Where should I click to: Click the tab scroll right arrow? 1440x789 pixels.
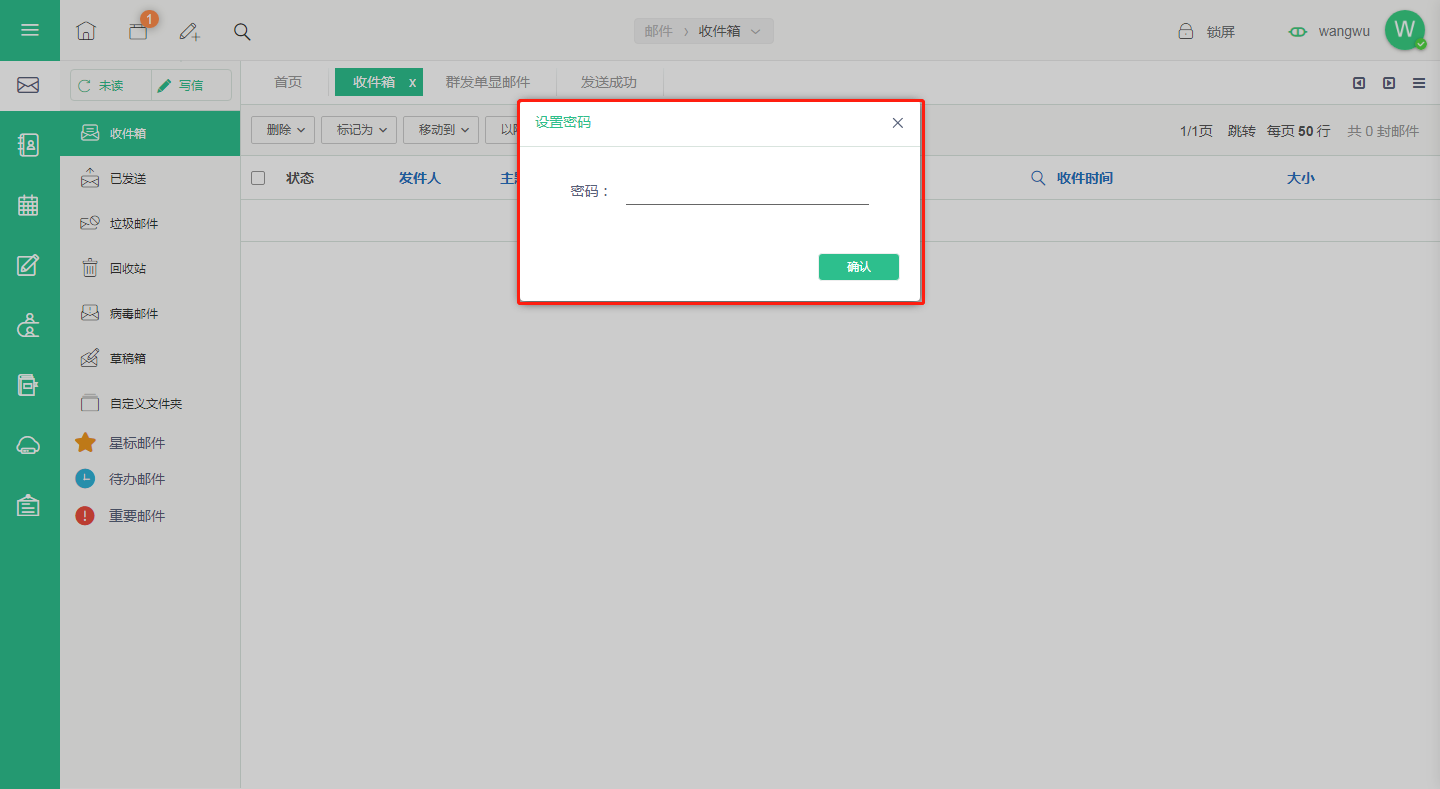click(1389, 83)
